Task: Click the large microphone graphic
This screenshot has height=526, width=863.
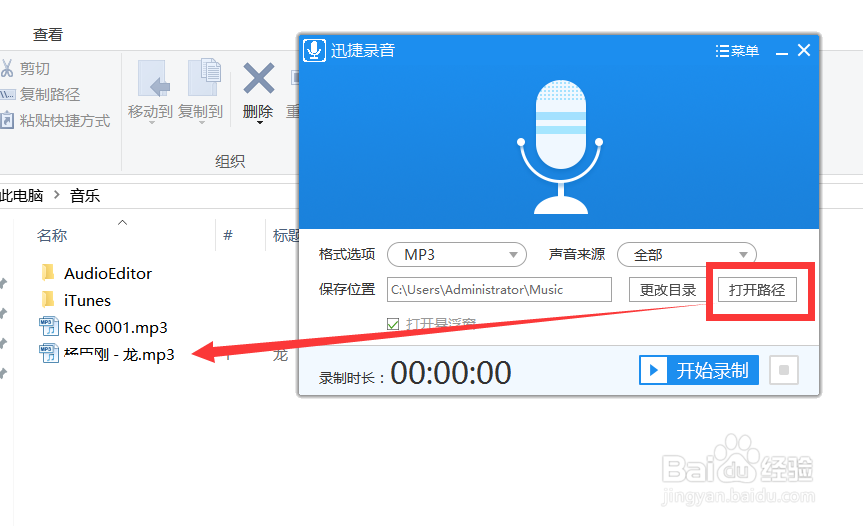Action: [x=560, y=147]
